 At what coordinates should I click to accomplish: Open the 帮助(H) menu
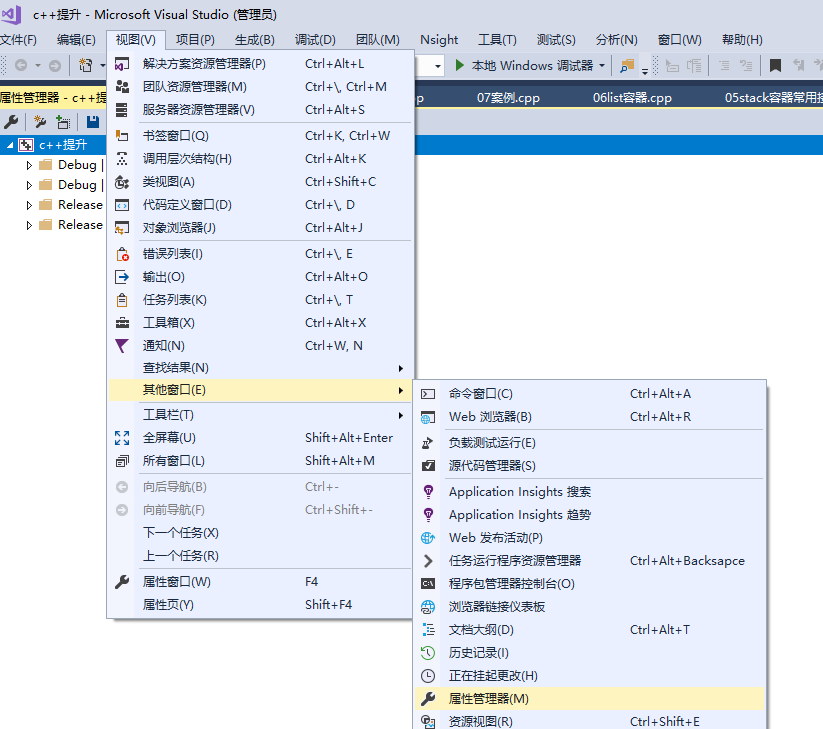[742, 40]
